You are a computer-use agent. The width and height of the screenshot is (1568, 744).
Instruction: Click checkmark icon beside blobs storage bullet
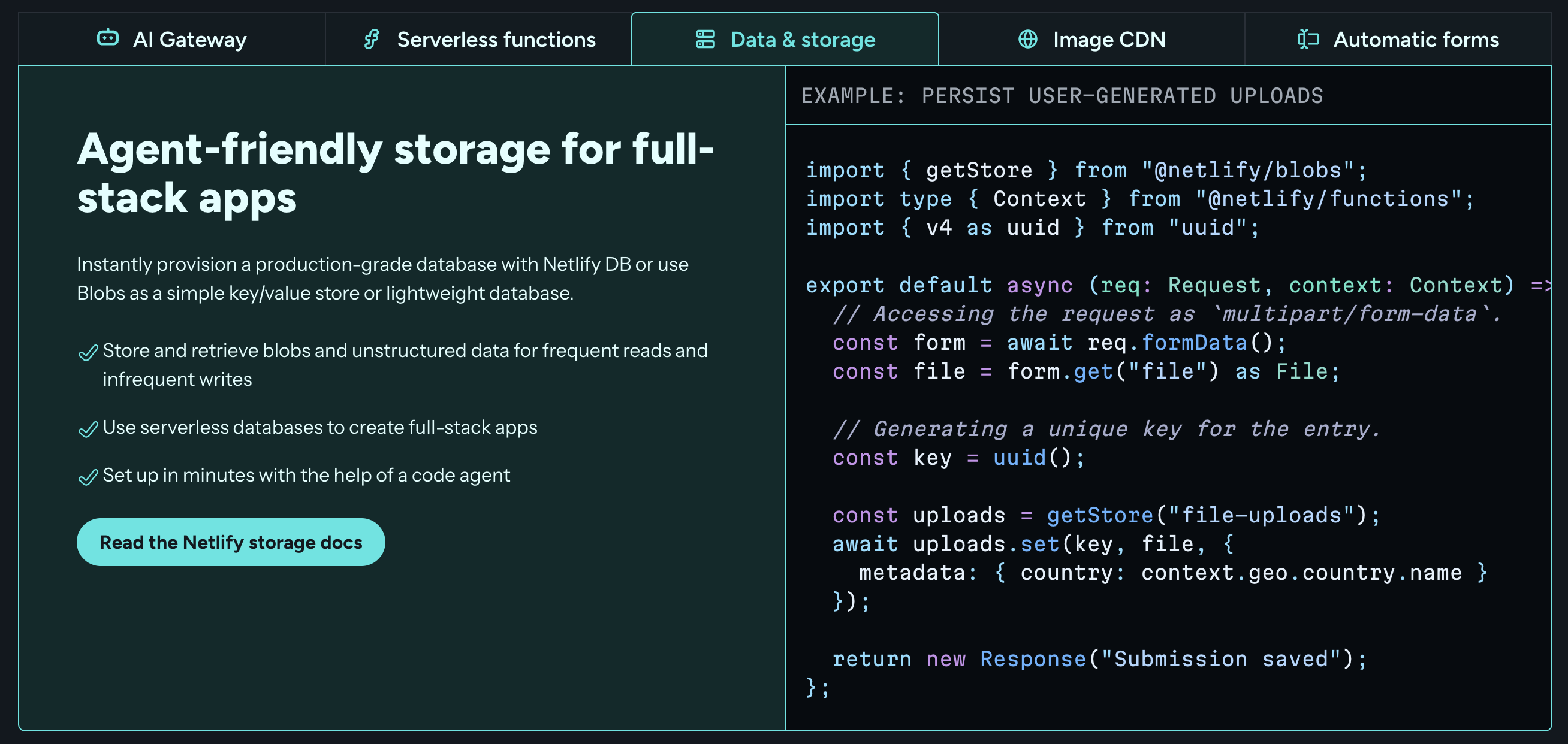tap(88, 352)
